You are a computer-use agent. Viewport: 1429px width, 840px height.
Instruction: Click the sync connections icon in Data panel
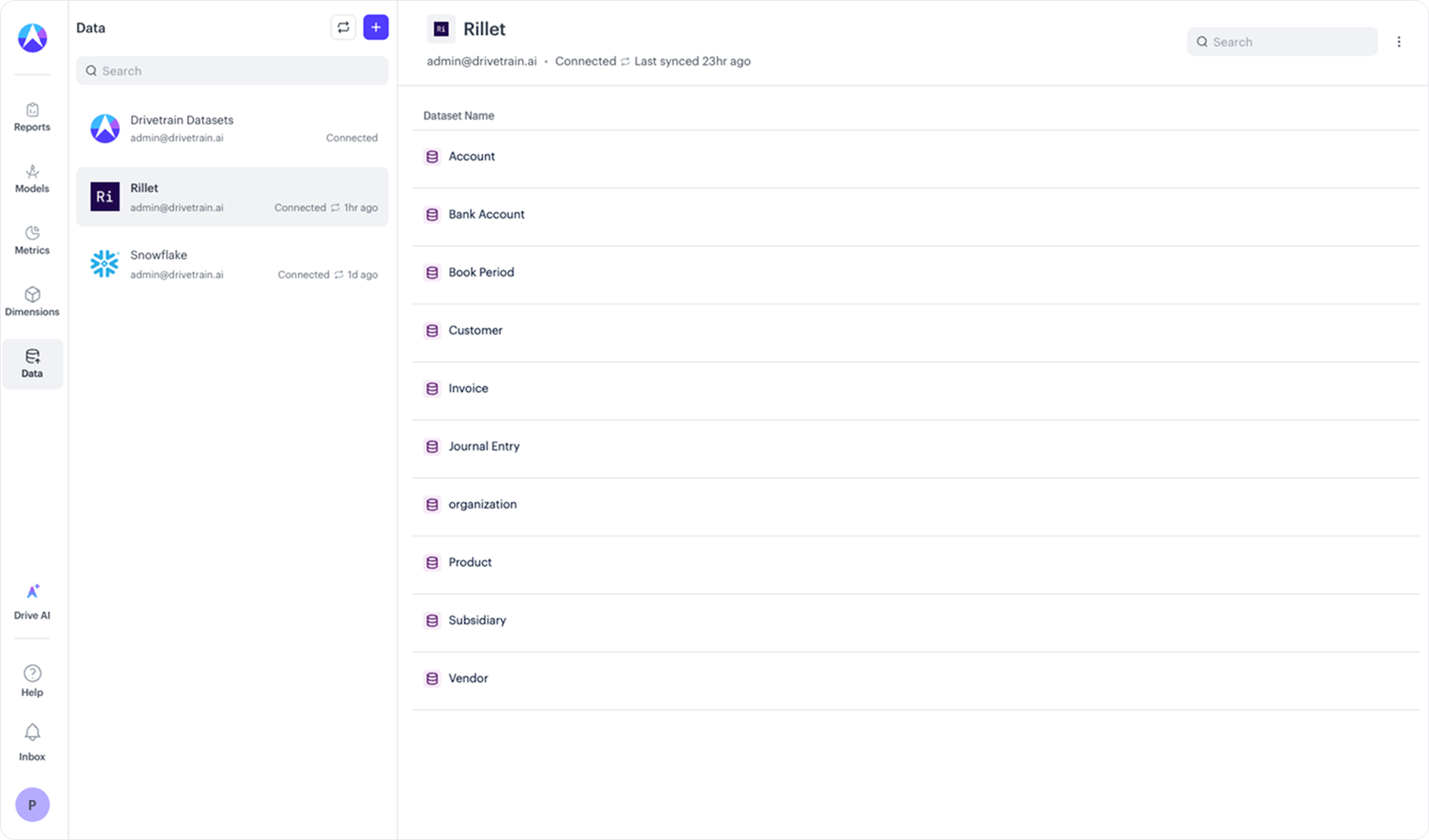coord(343,27)
